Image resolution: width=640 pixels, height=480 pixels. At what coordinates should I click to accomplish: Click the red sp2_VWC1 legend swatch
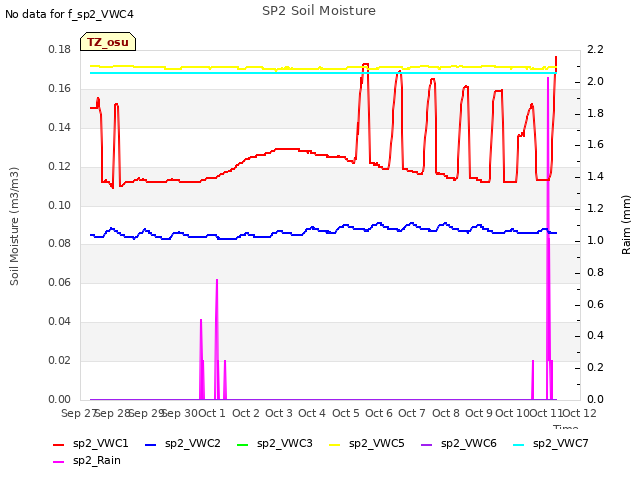59,444
